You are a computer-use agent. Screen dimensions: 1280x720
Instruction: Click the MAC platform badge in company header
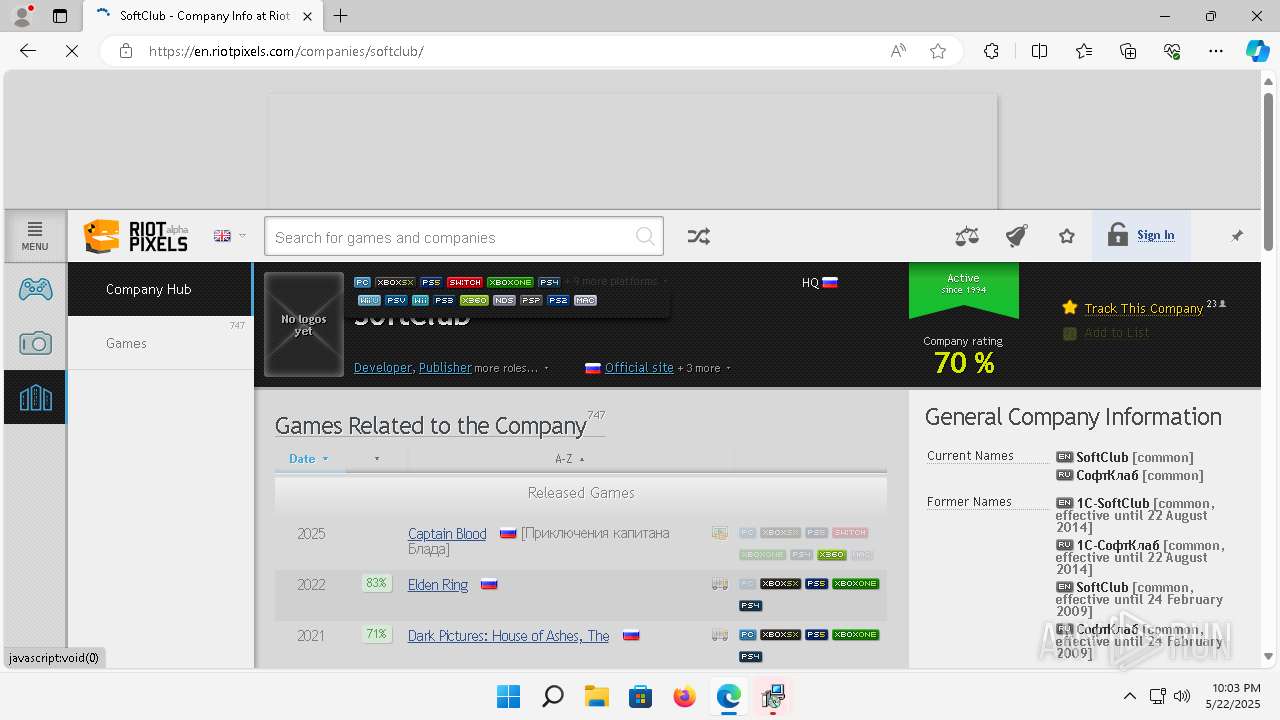(x=585, y=300)
